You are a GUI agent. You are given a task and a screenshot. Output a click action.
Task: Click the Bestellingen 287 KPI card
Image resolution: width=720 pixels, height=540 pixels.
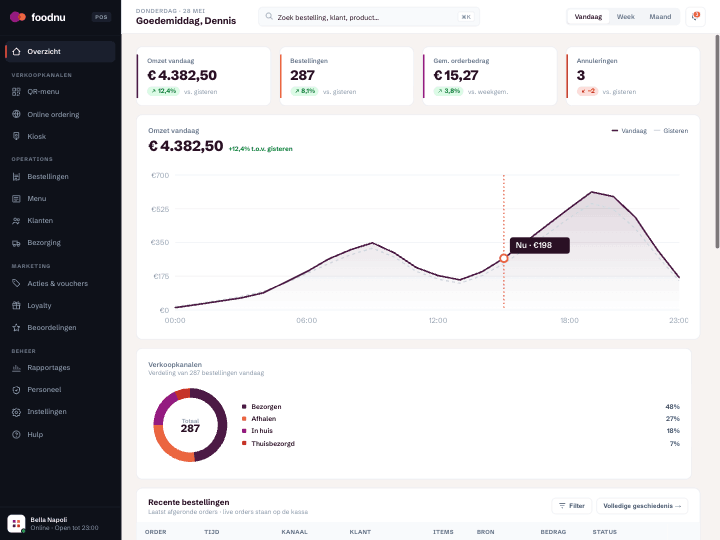347,76
